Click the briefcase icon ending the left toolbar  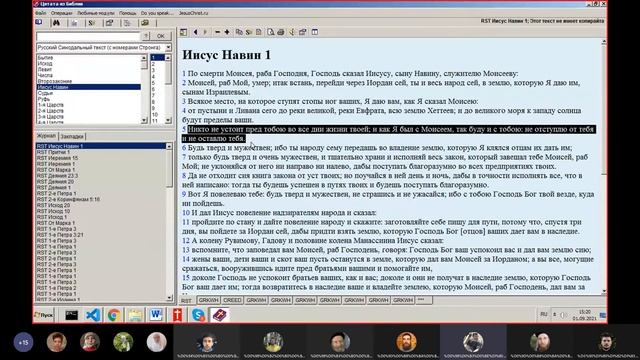pos(145,23)
